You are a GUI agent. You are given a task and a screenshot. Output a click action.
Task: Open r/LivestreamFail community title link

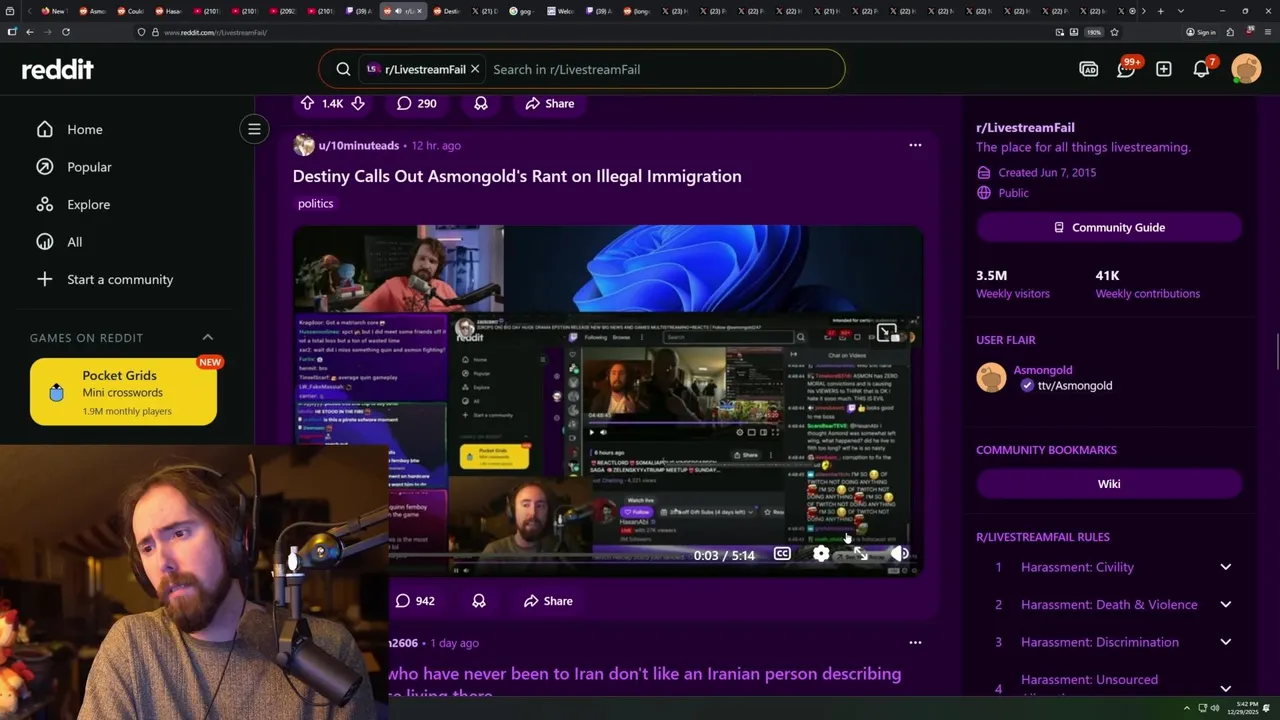tap(1025, 127)
